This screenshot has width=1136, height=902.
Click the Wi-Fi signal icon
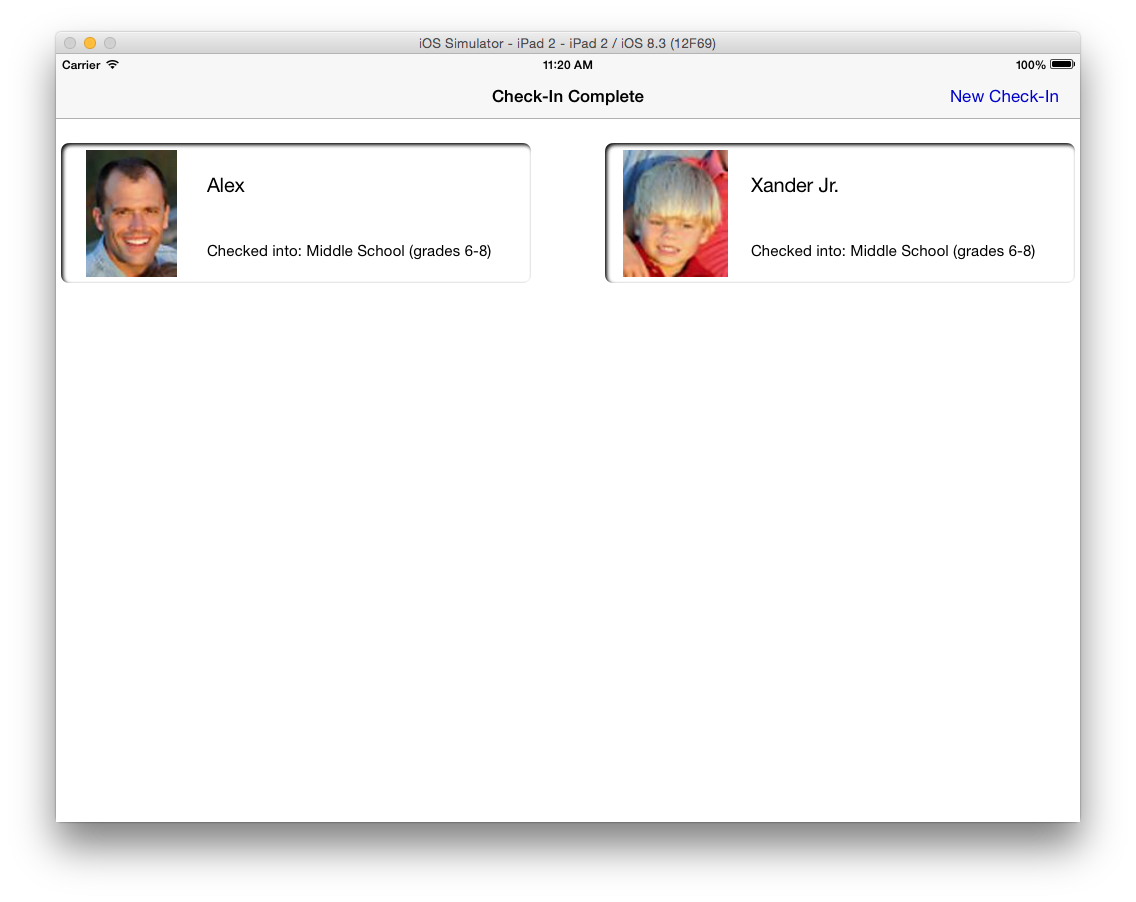coord(113,65)
